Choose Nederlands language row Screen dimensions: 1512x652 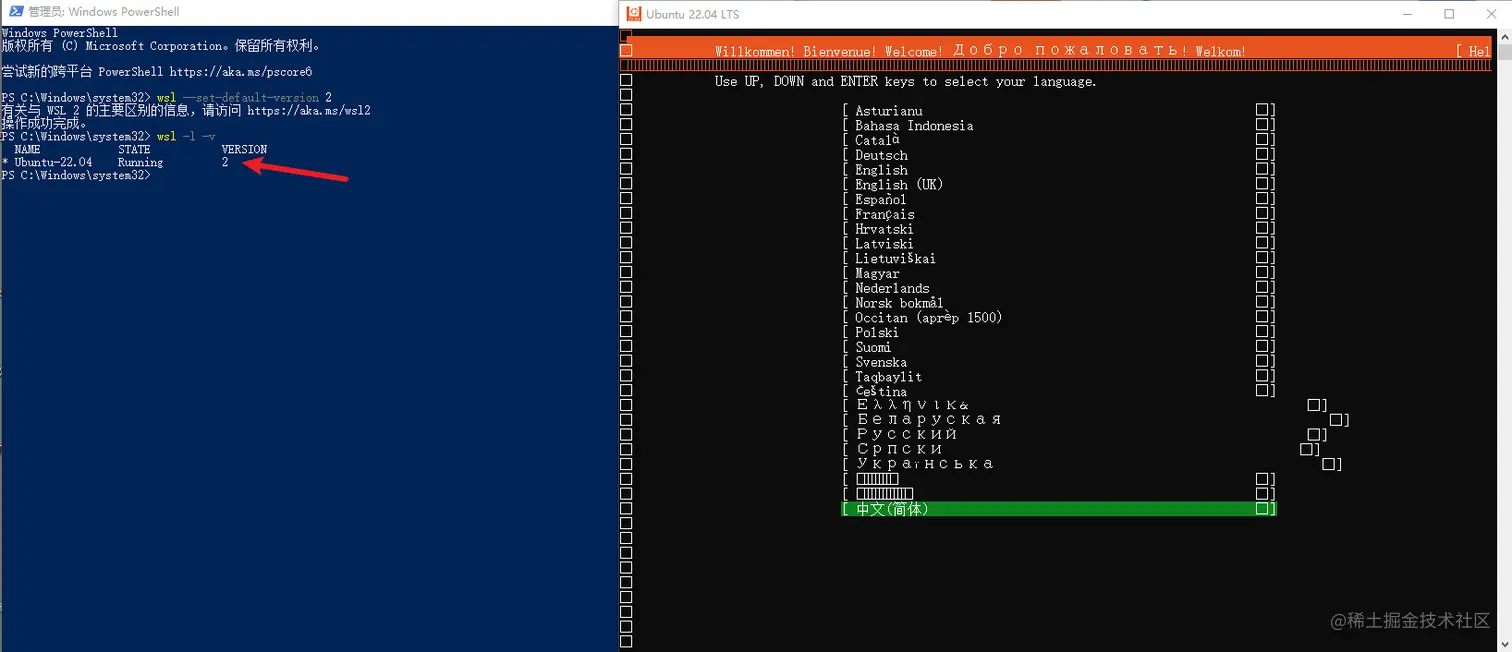[x=1059, y=288]
